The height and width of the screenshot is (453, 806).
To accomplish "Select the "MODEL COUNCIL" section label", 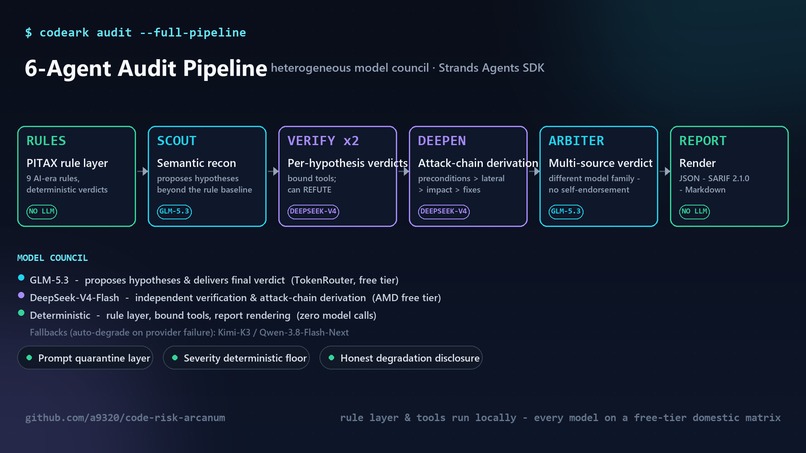I will [52, 258].
